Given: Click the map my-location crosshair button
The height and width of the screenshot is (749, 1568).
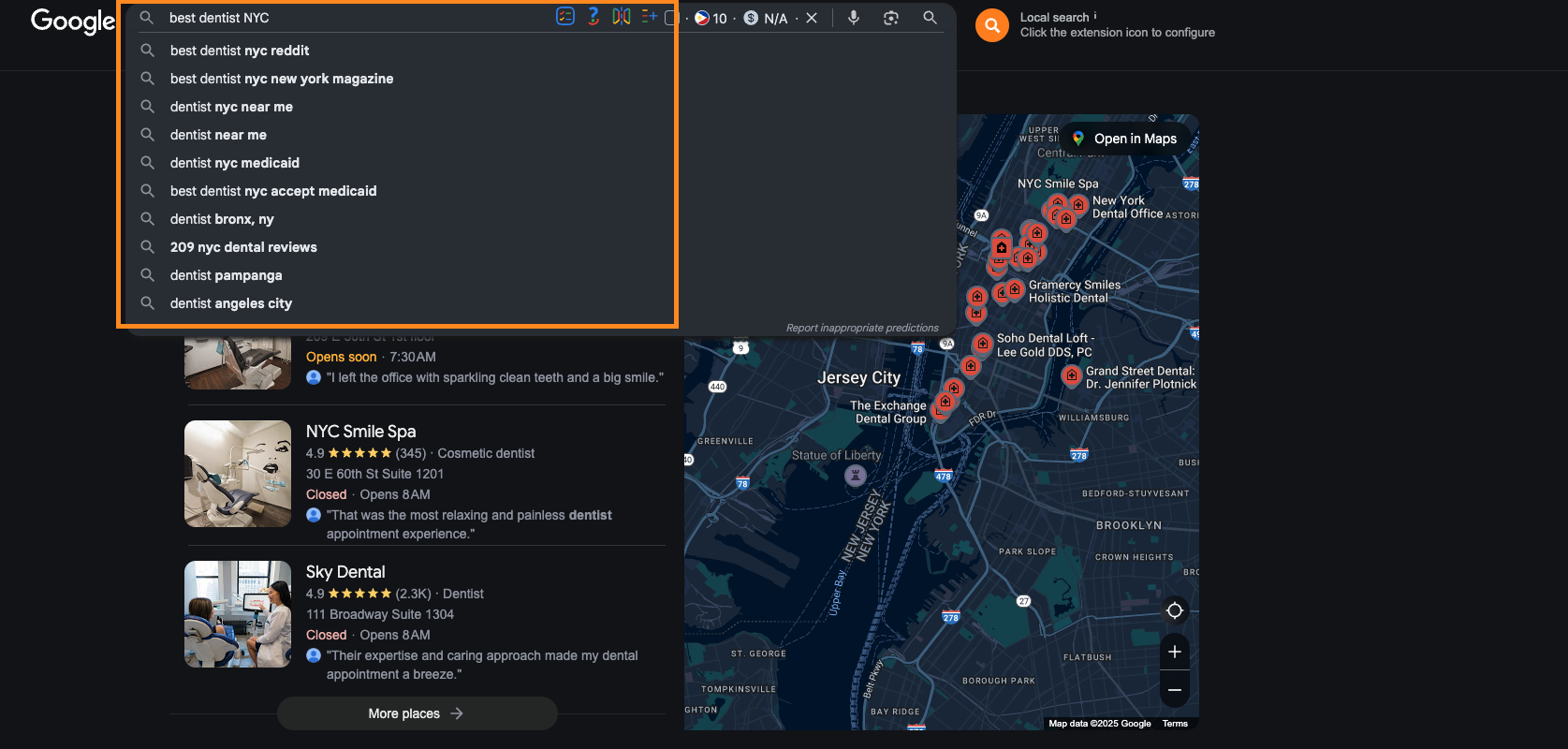Looking at the screenshot, I should 1175,610.
